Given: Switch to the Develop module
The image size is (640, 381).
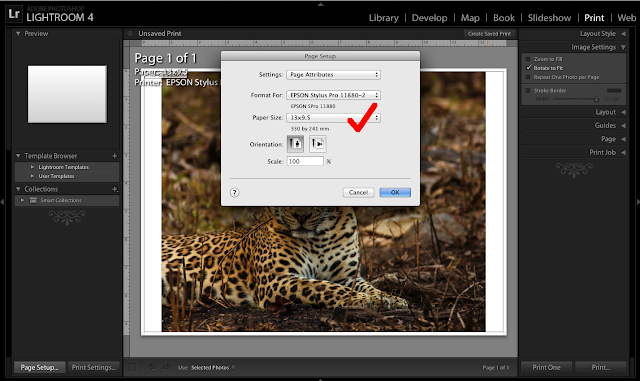Looking at the screenshot, I should 429,18.
